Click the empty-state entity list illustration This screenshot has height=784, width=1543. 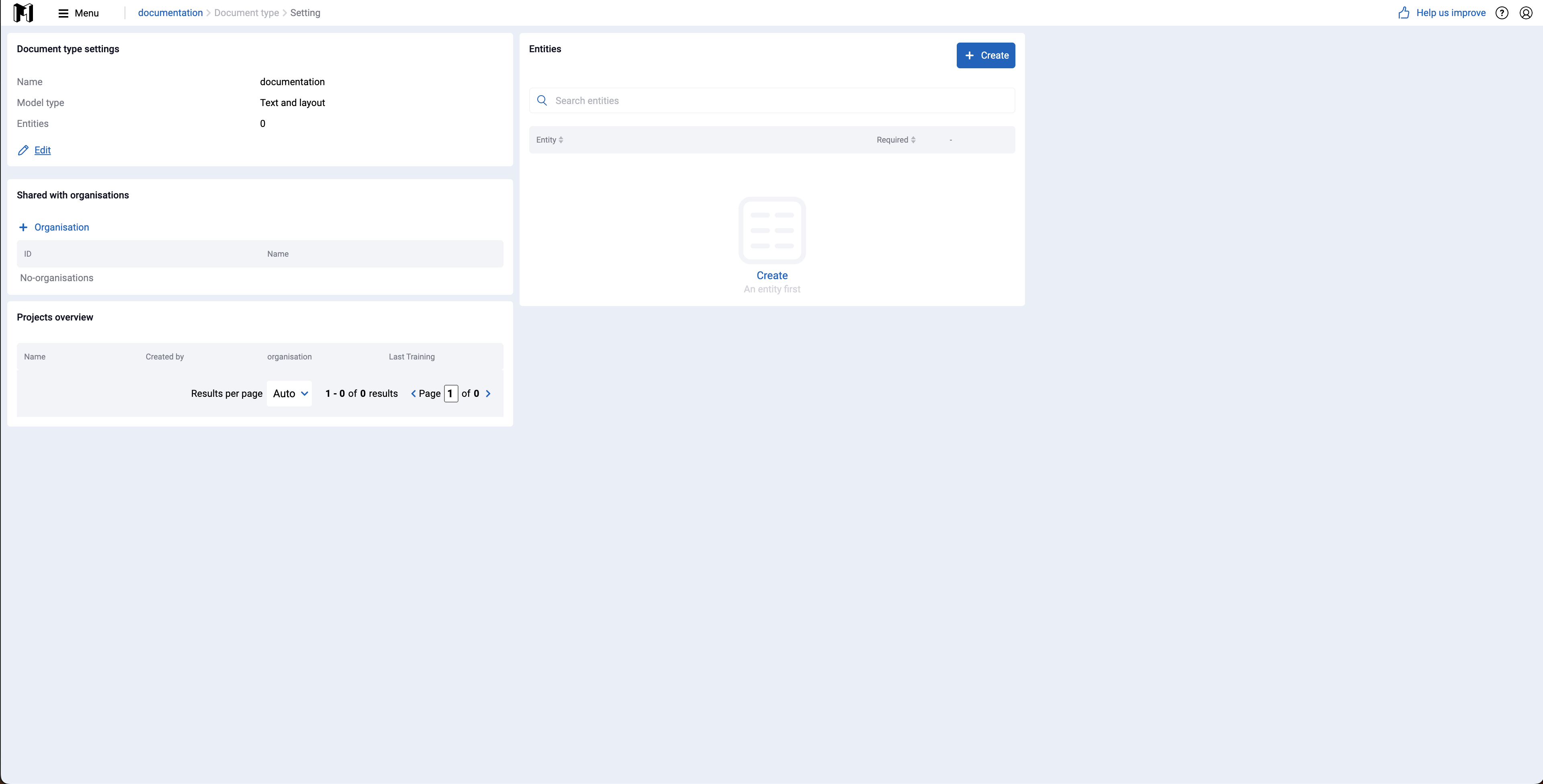click(x=772, y=230)
